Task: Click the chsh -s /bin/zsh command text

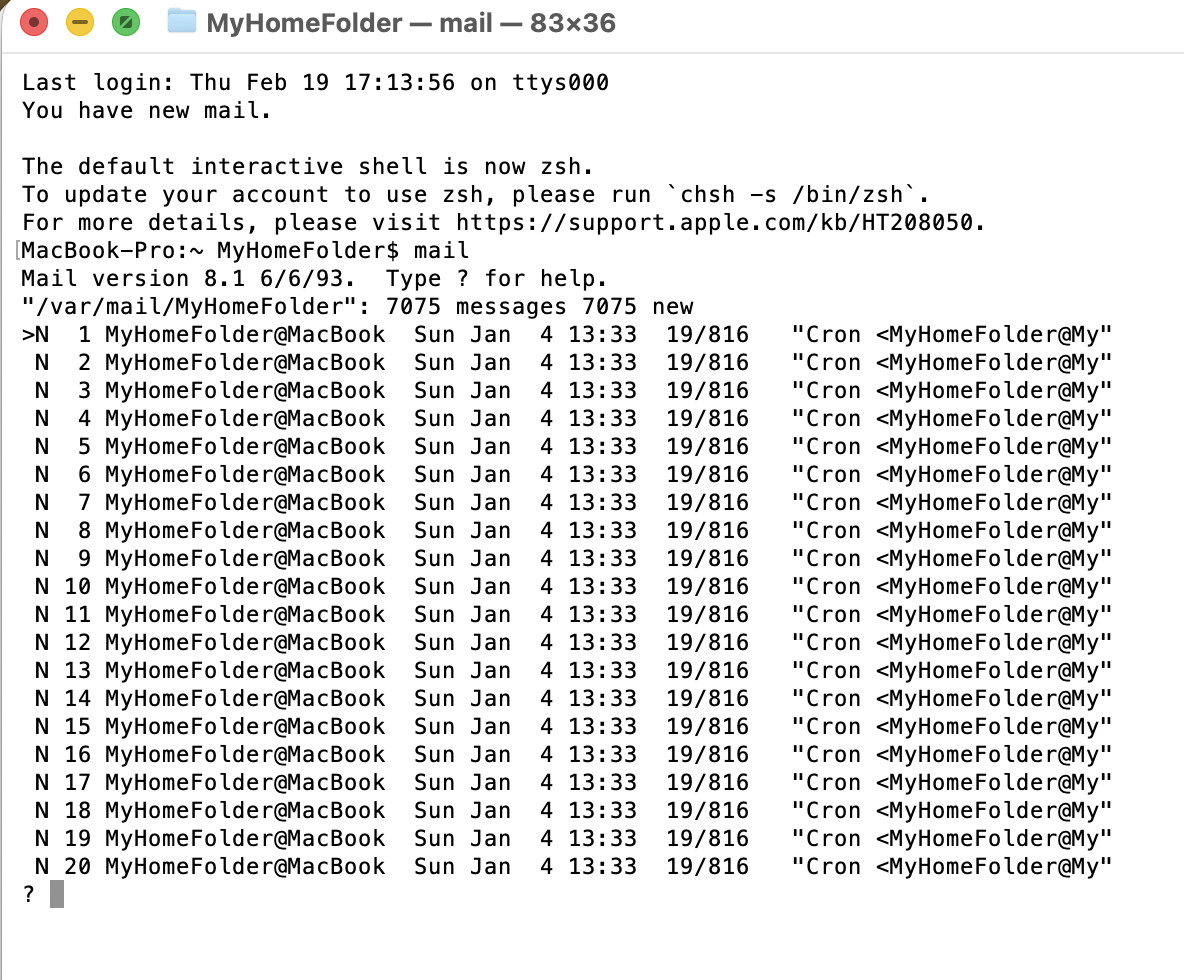Action: (791, 194)
